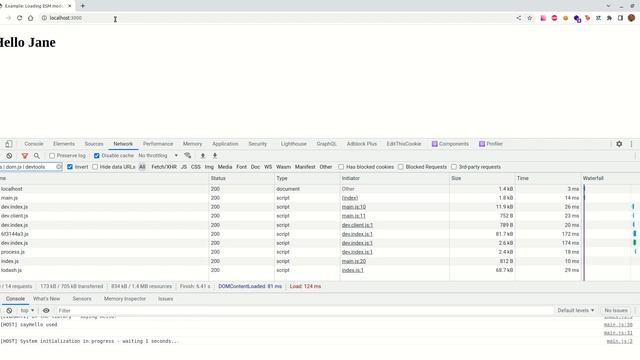Image resolution: width=640 pixels, height=360 pixels.
Task: Open the tab search chevron in title bar
Action: click(608, 6)
